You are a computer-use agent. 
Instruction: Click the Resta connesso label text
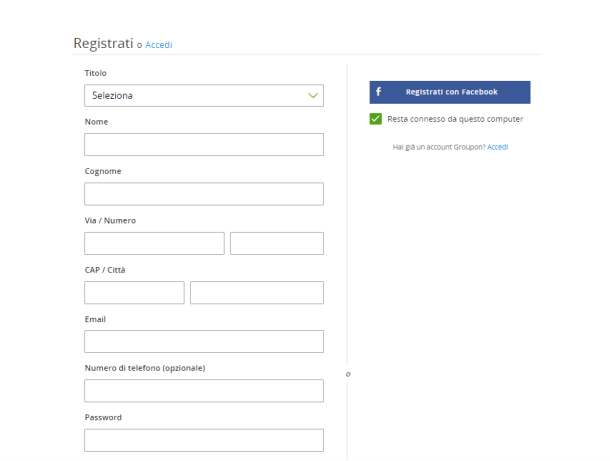(455, 119)
